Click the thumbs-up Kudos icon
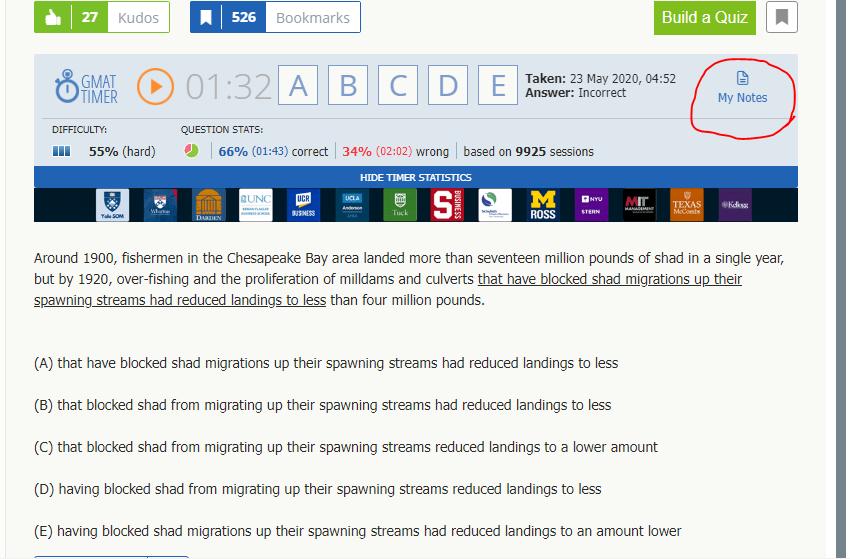The height and width of the screenshot is (559, 850). 52,17
